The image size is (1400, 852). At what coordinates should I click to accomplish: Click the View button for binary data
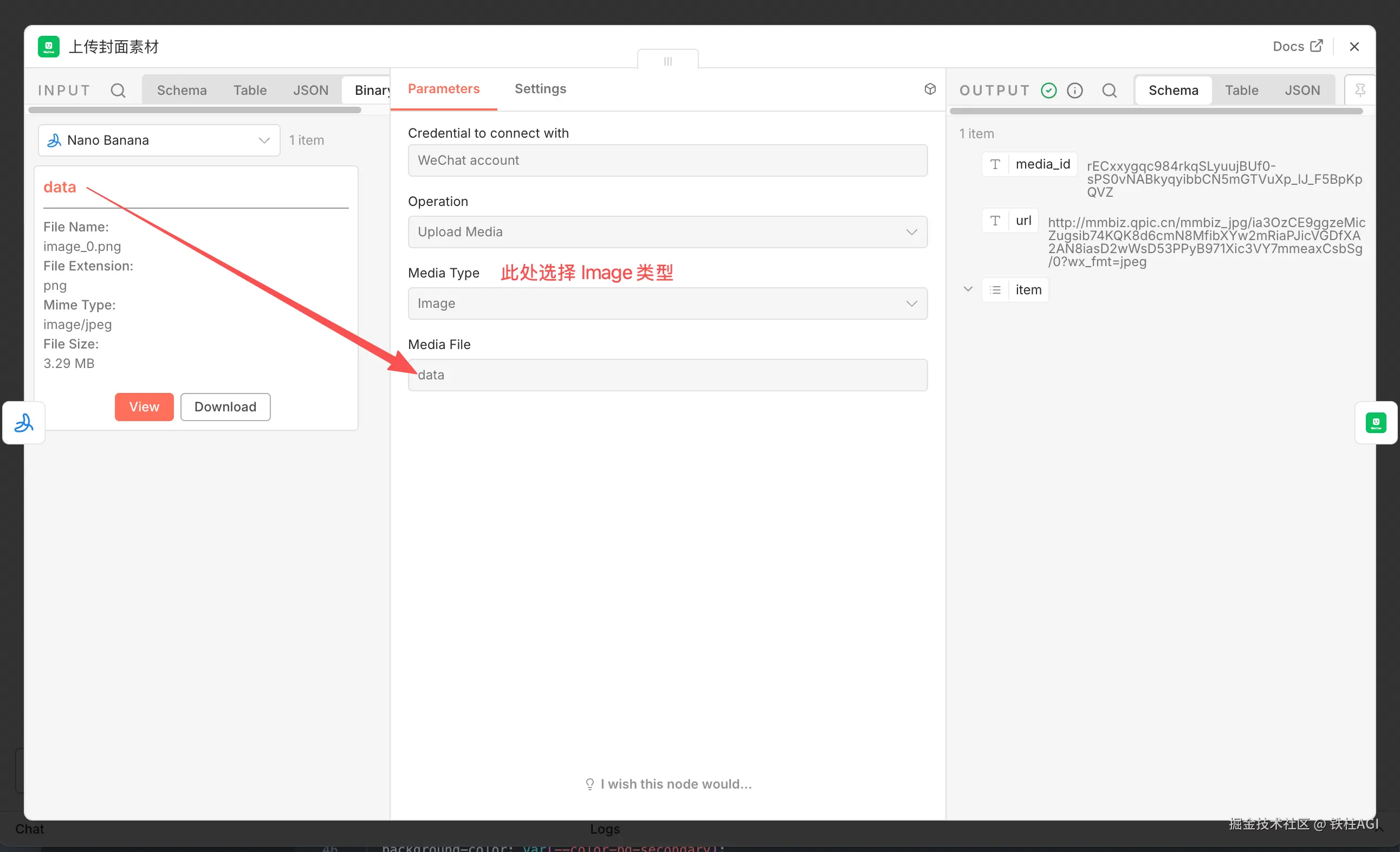tap(144, 407)
